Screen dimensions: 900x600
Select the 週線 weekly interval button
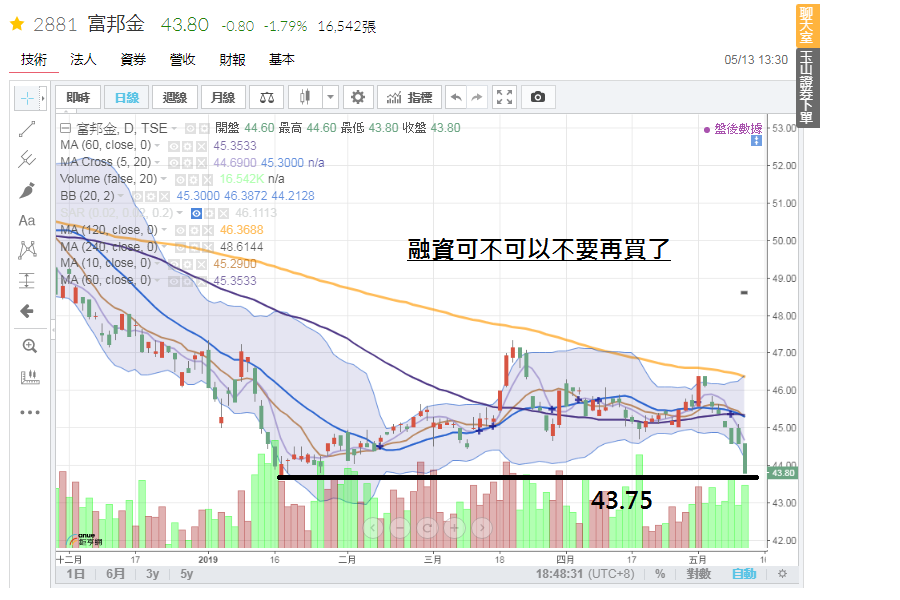174,97
